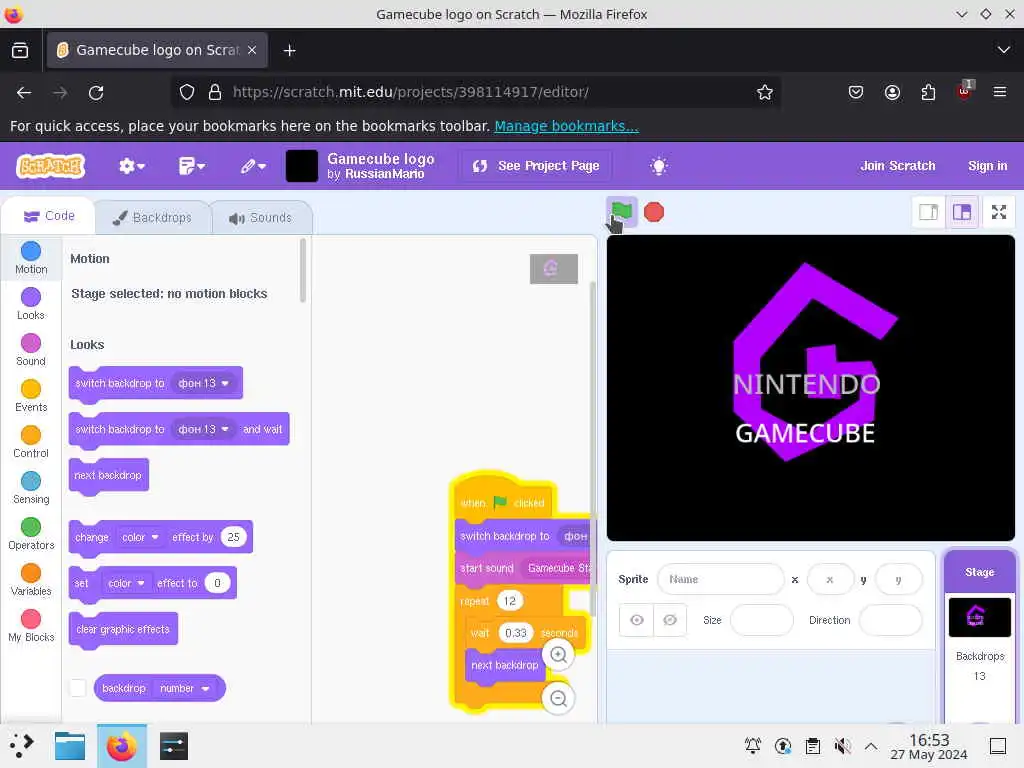The width and height of the screenshot is (1024, 768).
Task: Open Manage bookmarks link
Action: point(566,126)
